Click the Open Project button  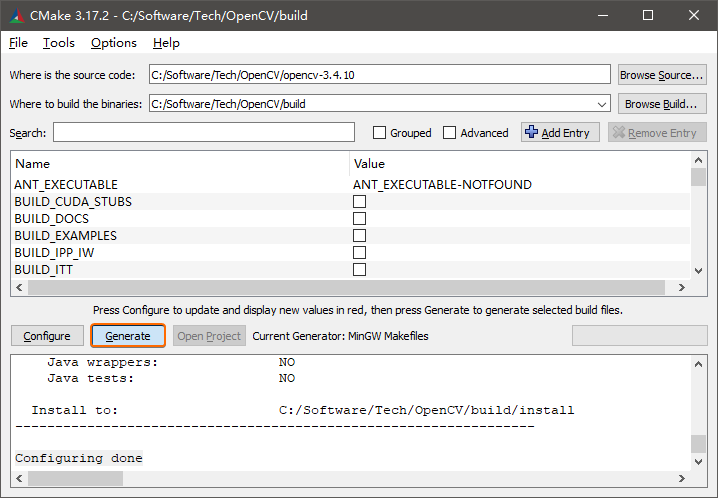coord(209,336)
